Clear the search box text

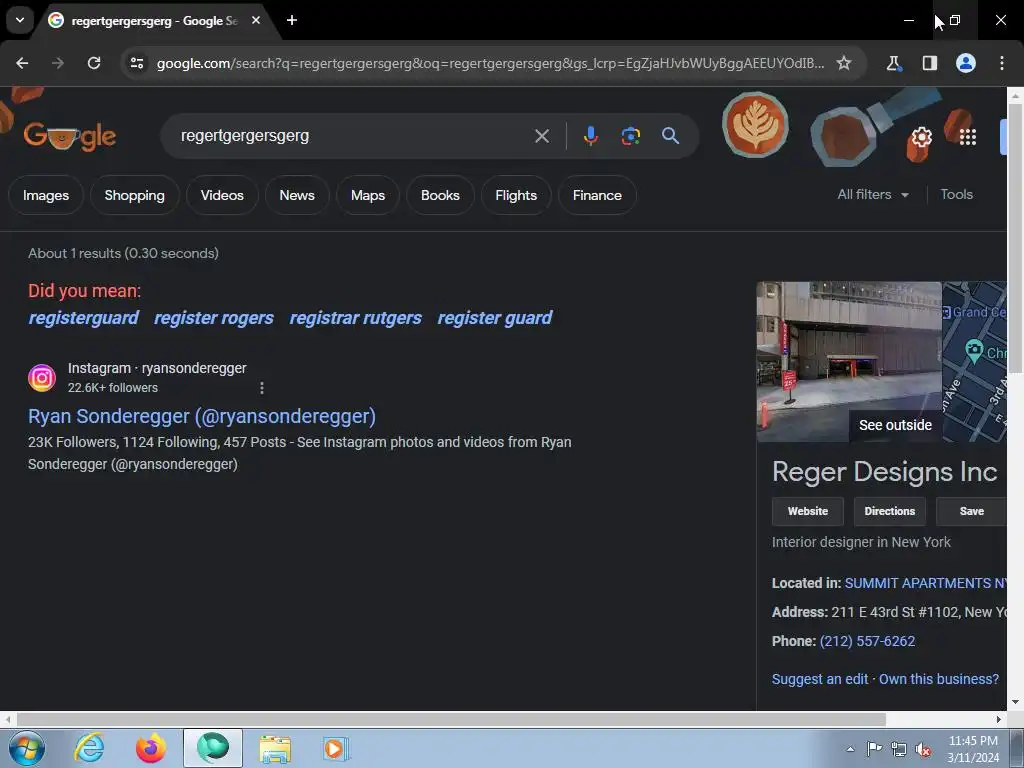pyautogui.click(x=541, y=136)
